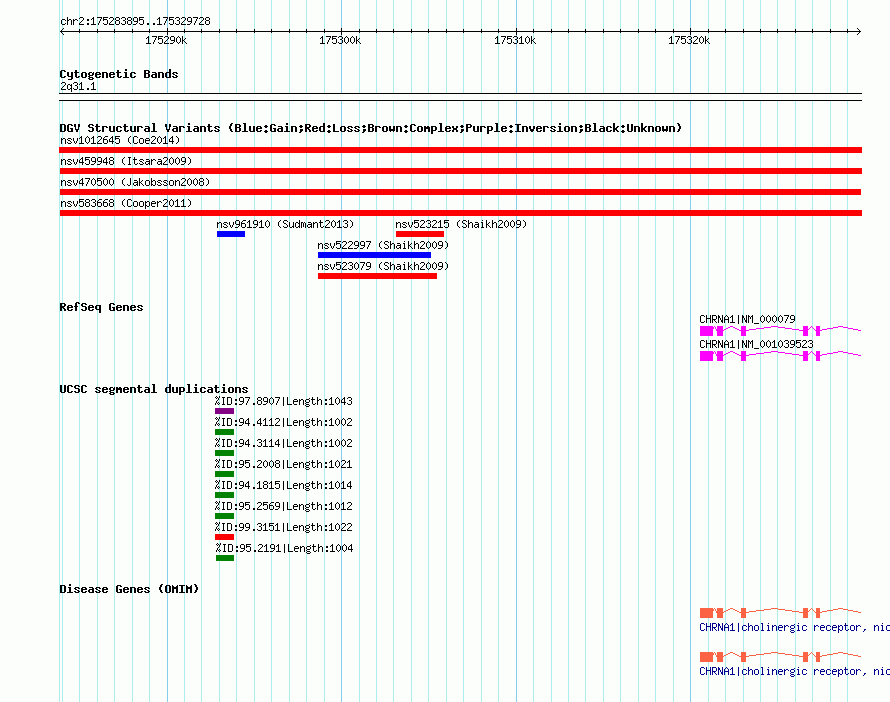This screenshot has height=702, width=890.
Task: Click the red bar for nsv470500 (Jakobsson2008)
Action: pos(460,192)
